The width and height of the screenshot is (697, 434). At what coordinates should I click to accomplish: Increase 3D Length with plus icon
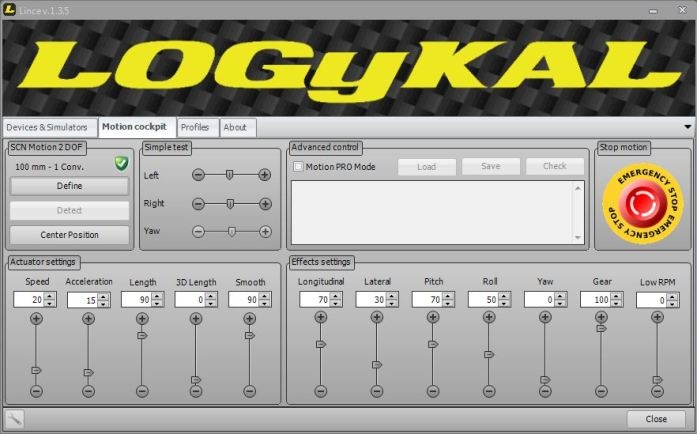click(196, 318)
